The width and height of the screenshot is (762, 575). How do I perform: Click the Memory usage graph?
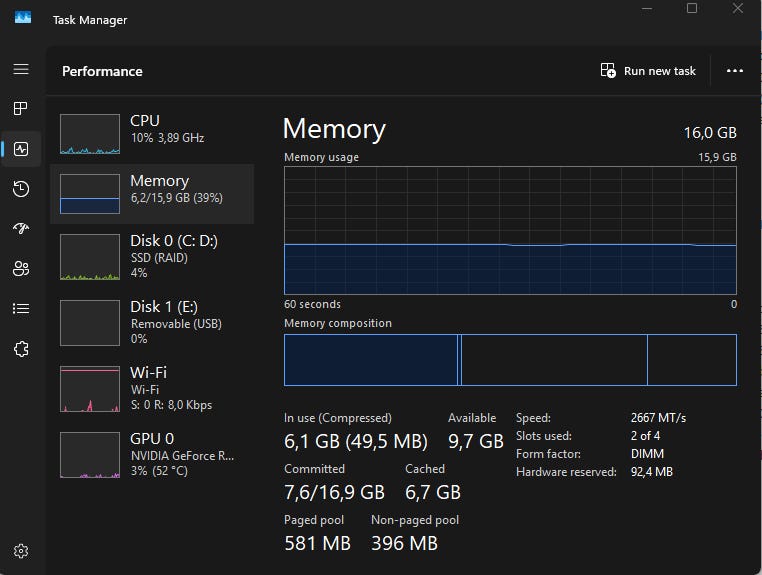(x=510, y=230)
